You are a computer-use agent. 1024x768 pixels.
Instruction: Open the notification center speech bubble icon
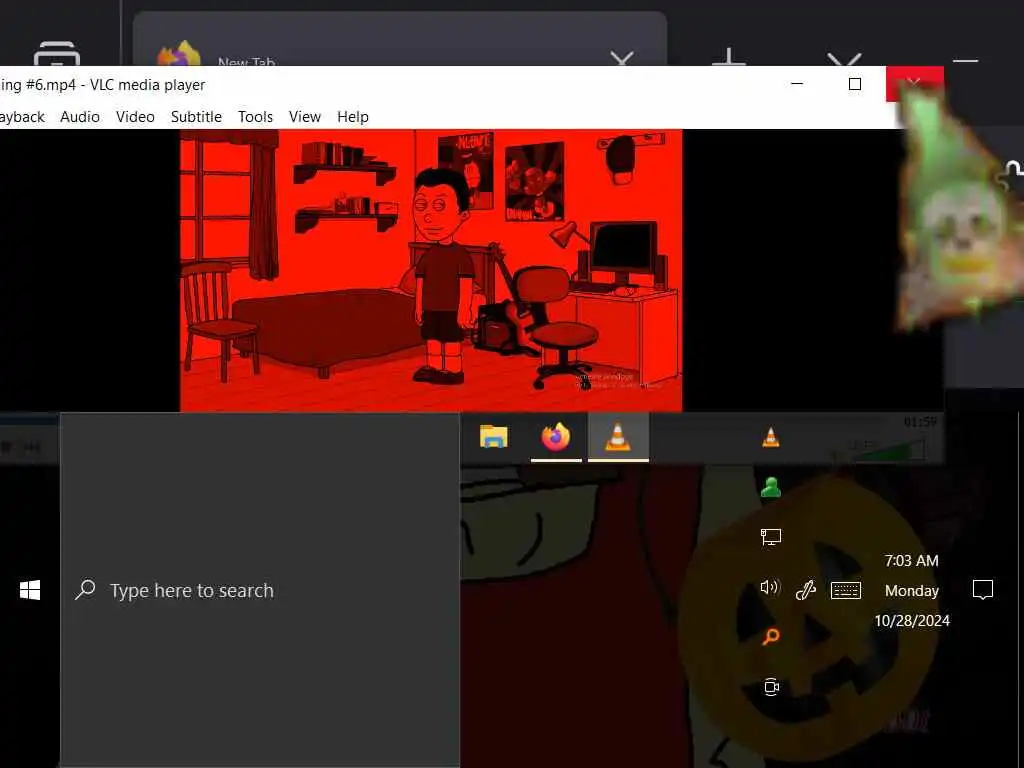pyautogui.click(x=982, y=590)
